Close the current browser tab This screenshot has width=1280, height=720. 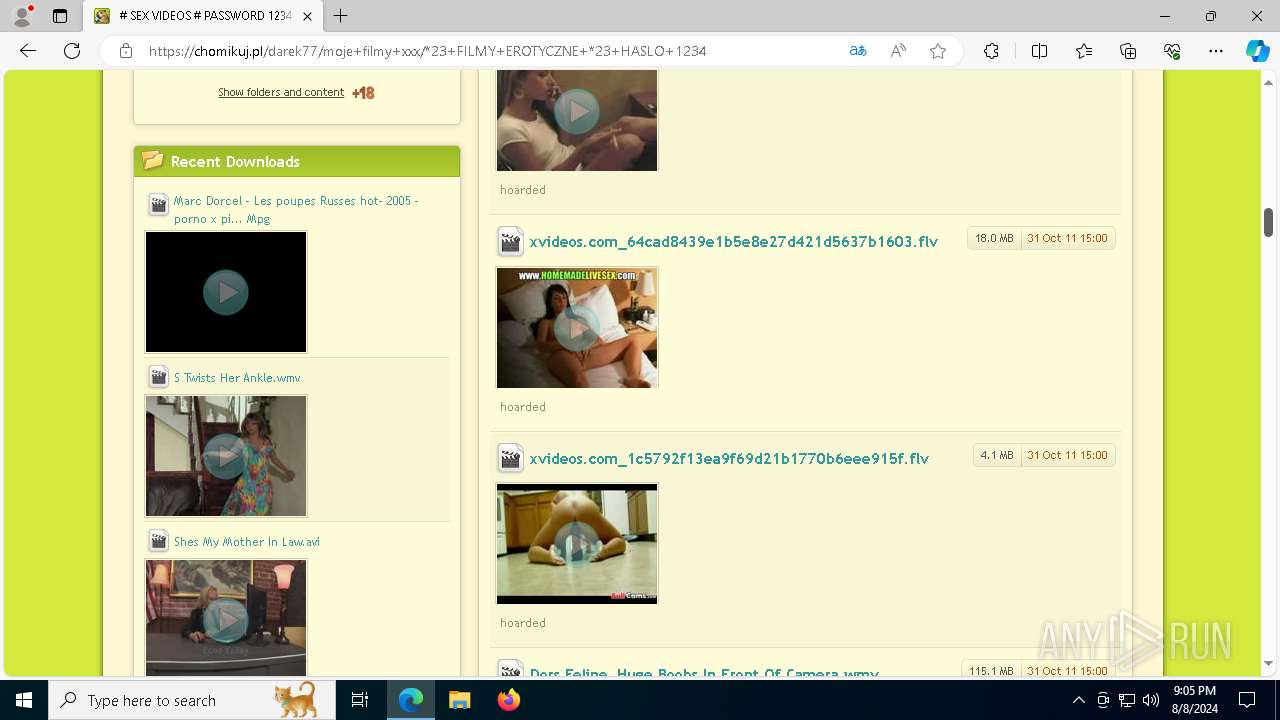pos(307,16)
